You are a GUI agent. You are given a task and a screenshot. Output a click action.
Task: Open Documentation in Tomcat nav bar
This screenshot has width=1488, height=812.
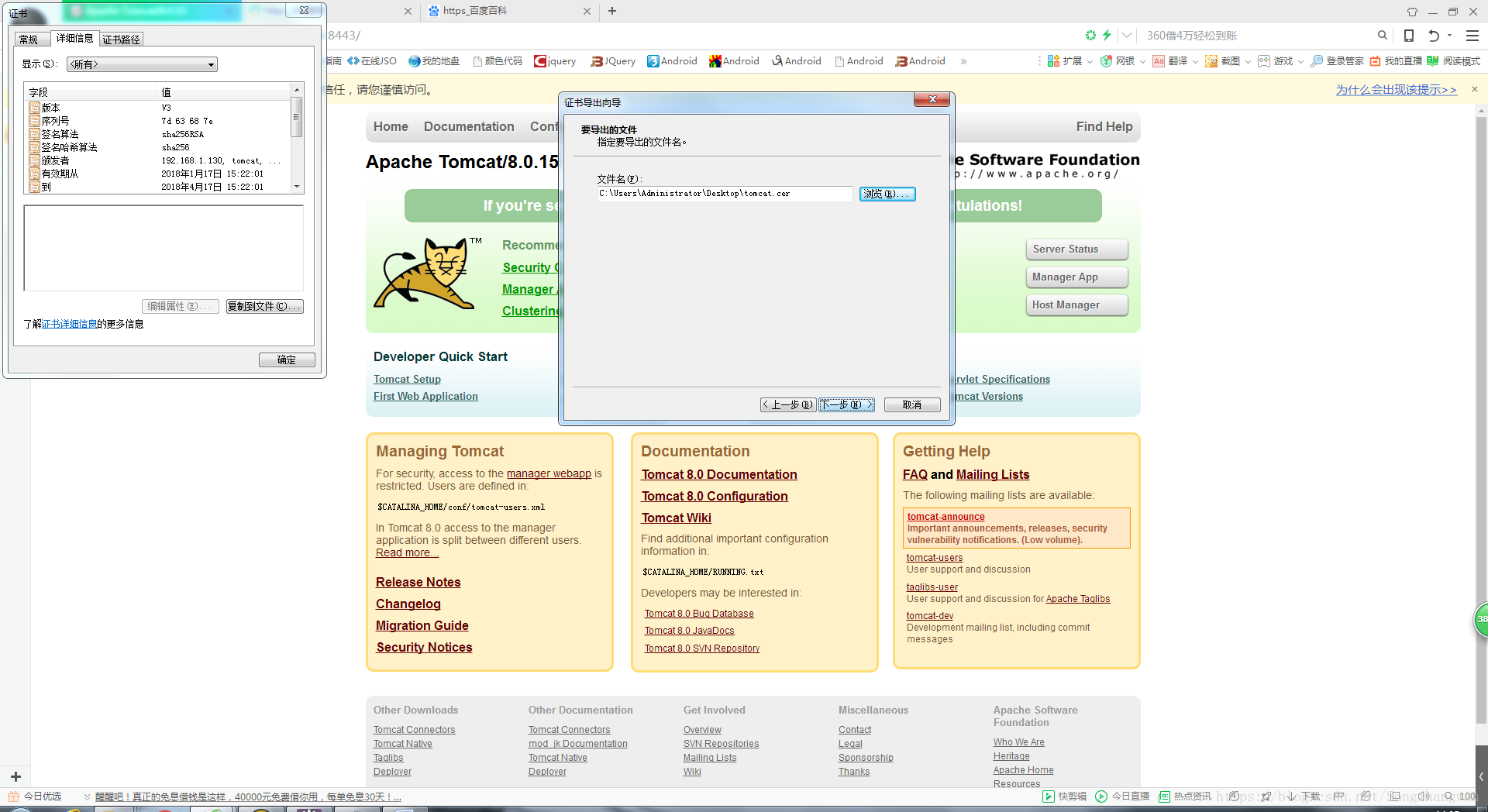(469, 126)
